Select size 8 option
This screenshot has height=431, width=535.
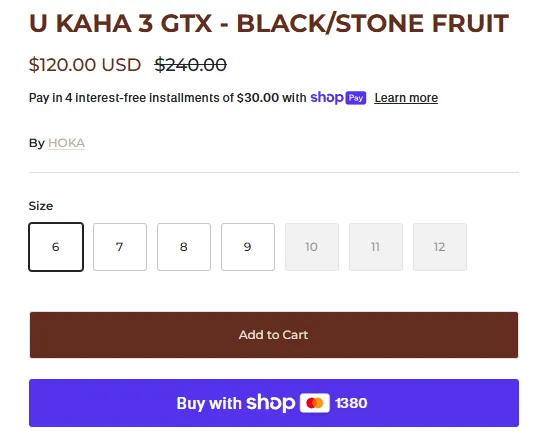(x=184, y=247)
